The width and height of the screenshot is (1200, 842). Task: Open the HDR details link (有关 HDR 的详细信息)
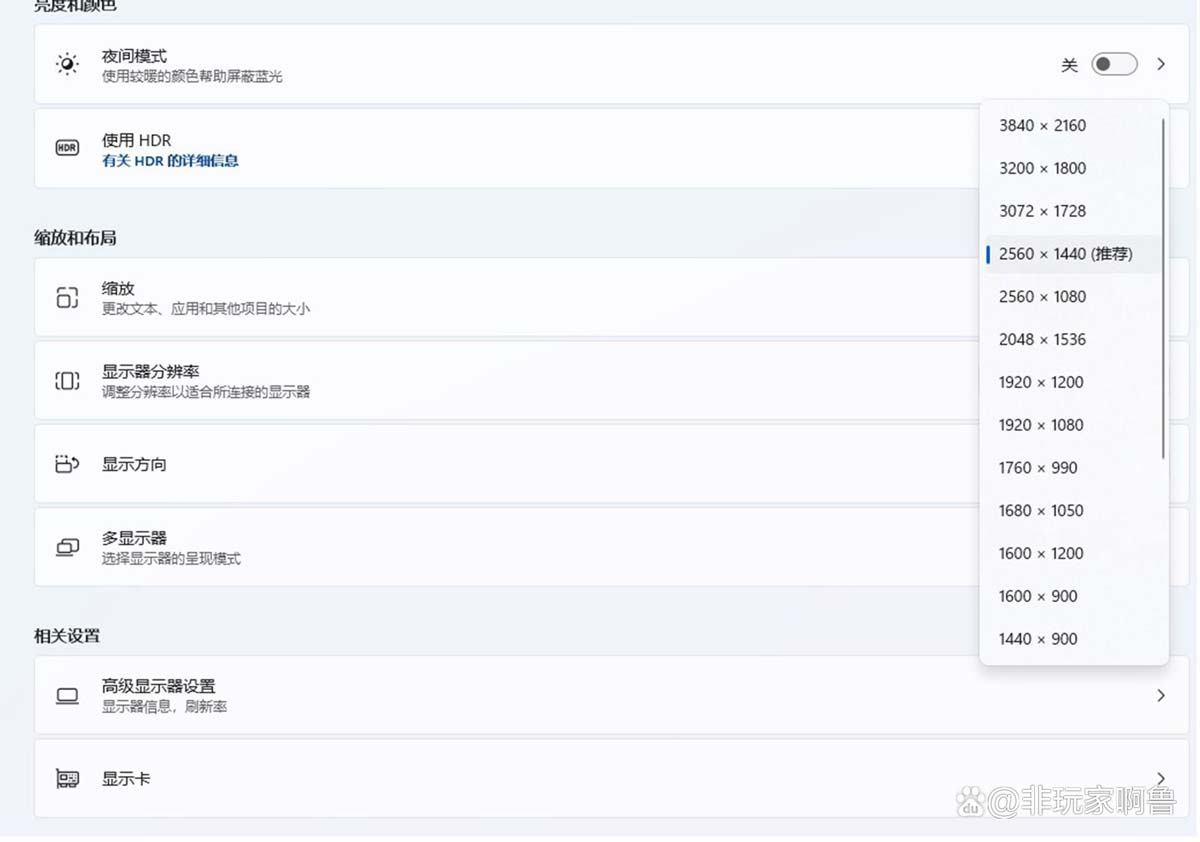coord(170,161)
